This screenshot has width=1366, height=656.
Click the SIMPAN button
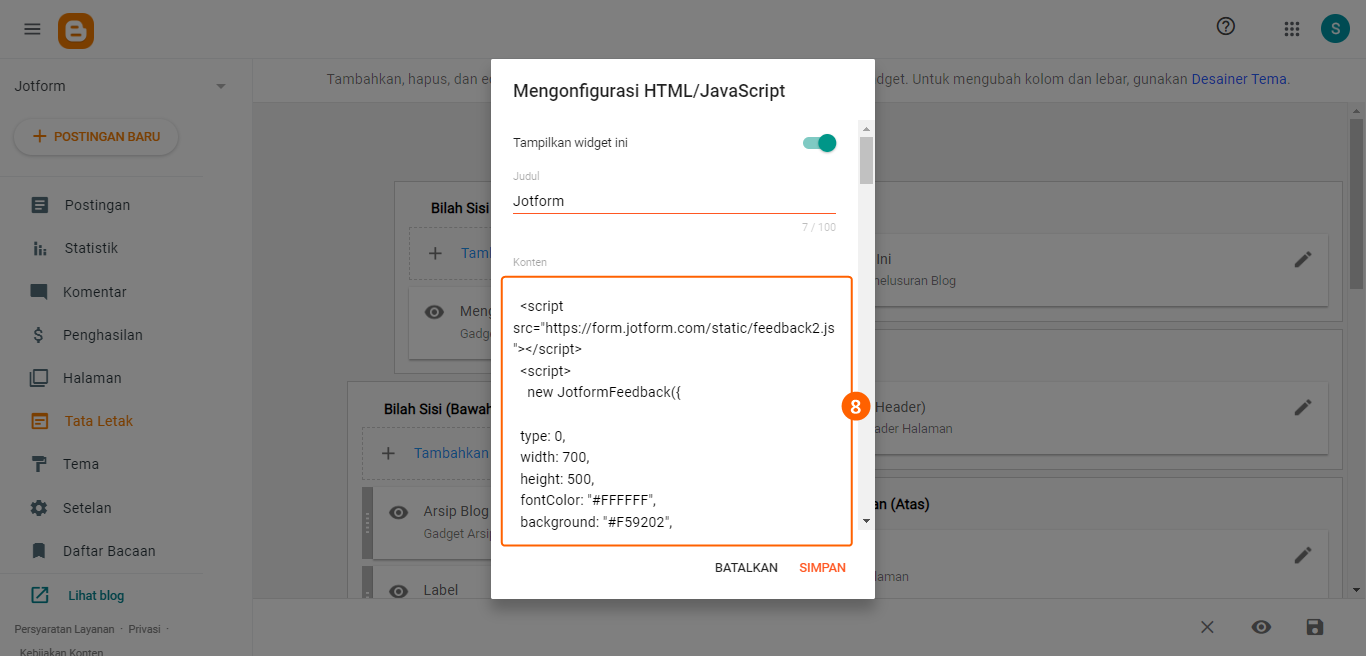click(x=822, y=568)
